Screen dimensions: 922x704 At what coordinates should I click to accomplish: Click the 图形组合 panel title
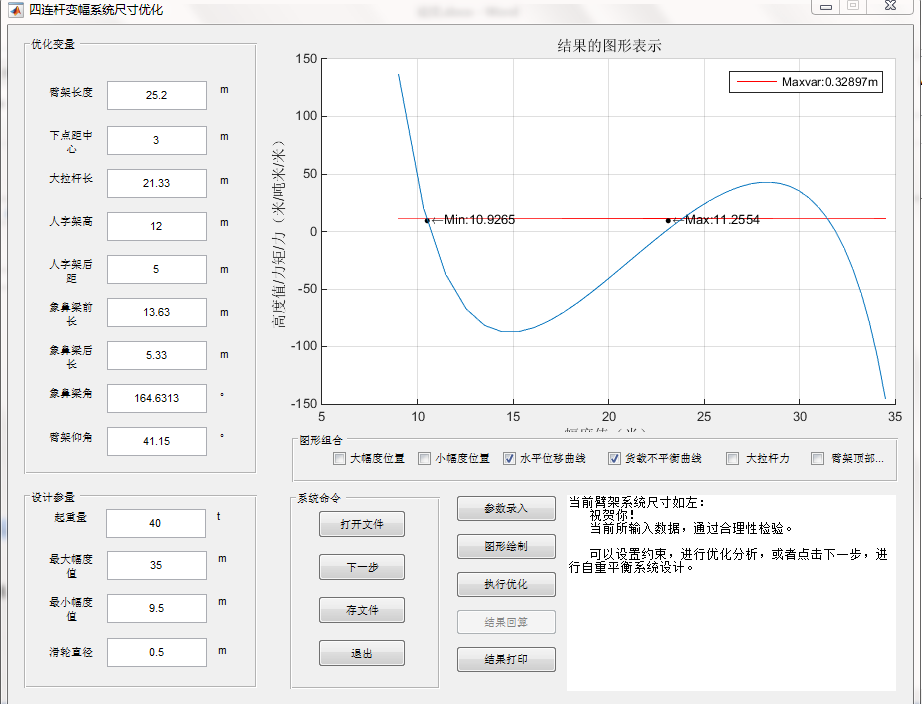coord(321,441)
